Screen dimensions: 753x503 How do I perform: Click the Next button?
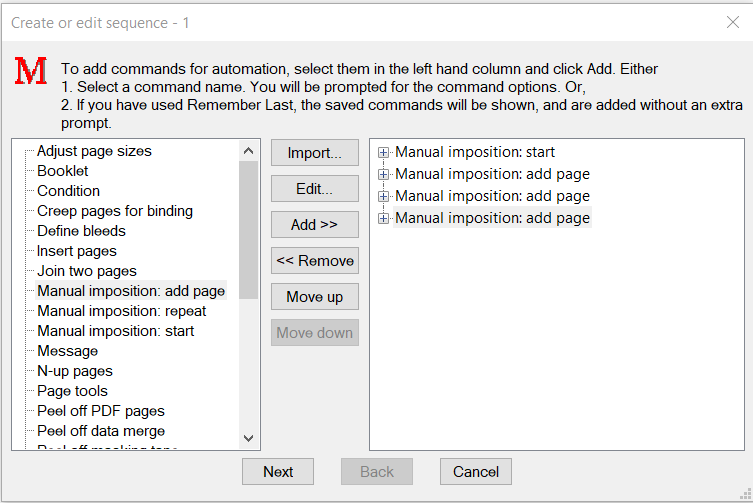coord(278,472)
